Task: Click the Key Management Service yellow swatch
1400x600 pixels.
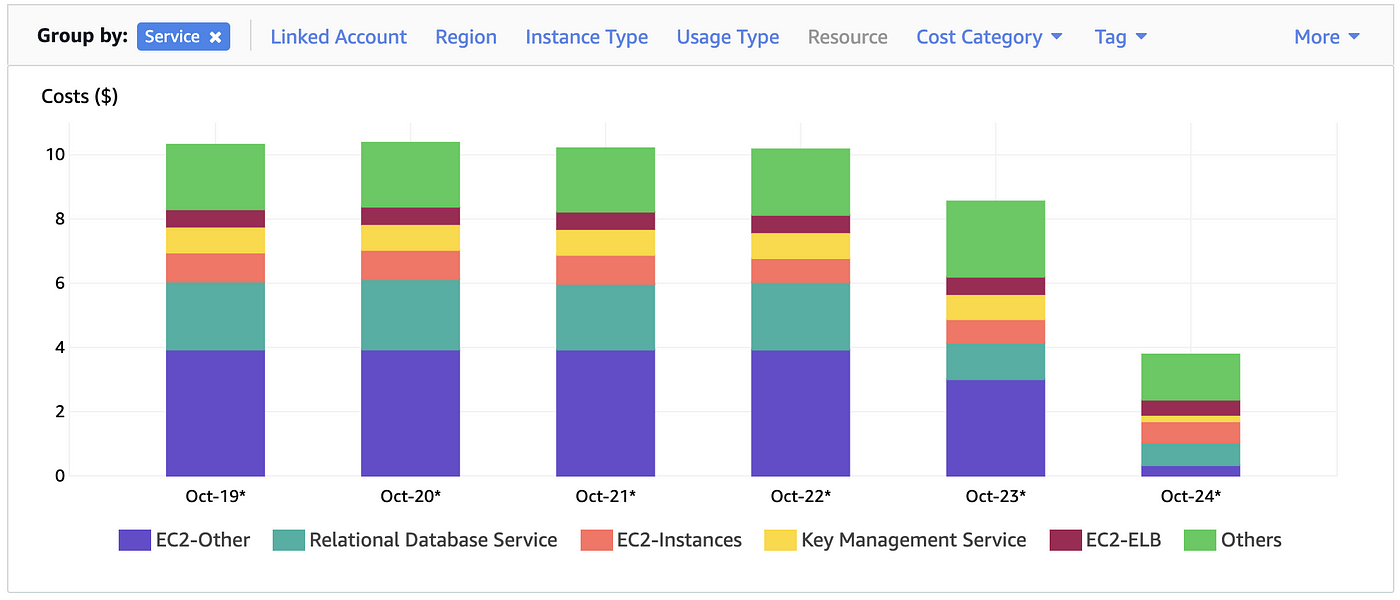Action: [780, 540]
